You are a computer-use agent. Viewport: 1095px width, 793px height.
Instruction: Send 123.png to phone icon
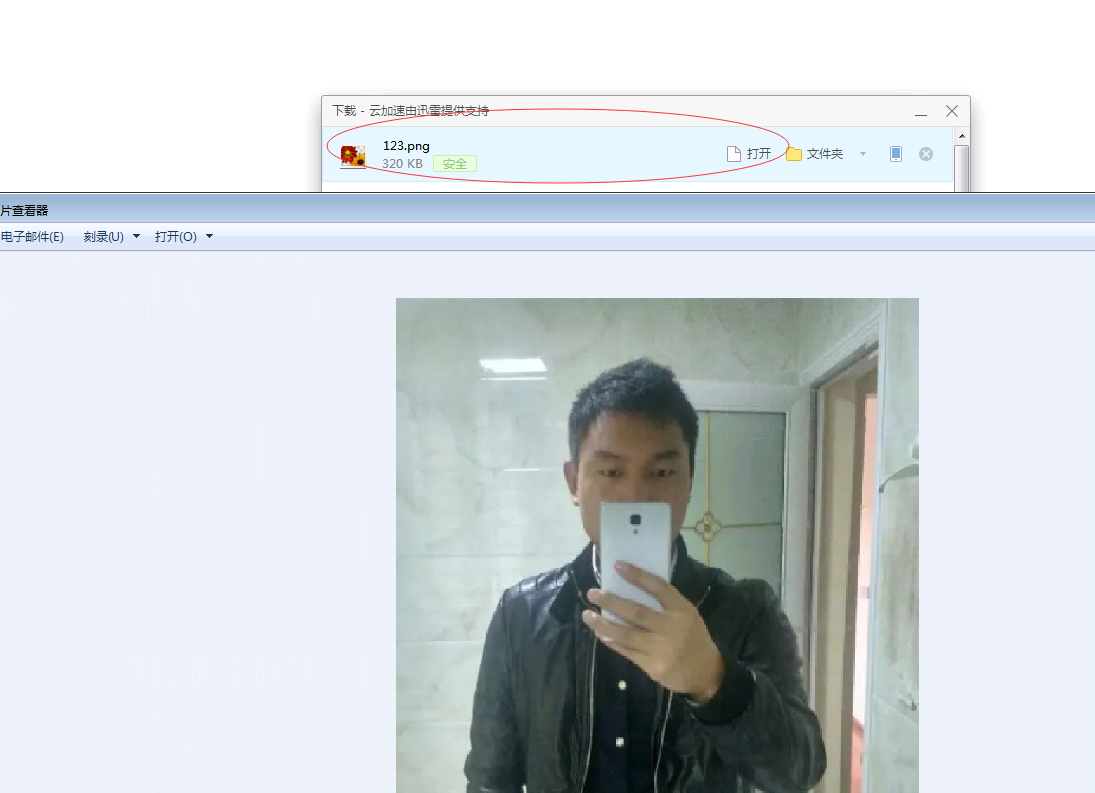pyautogui.click(x=896, y=154)
